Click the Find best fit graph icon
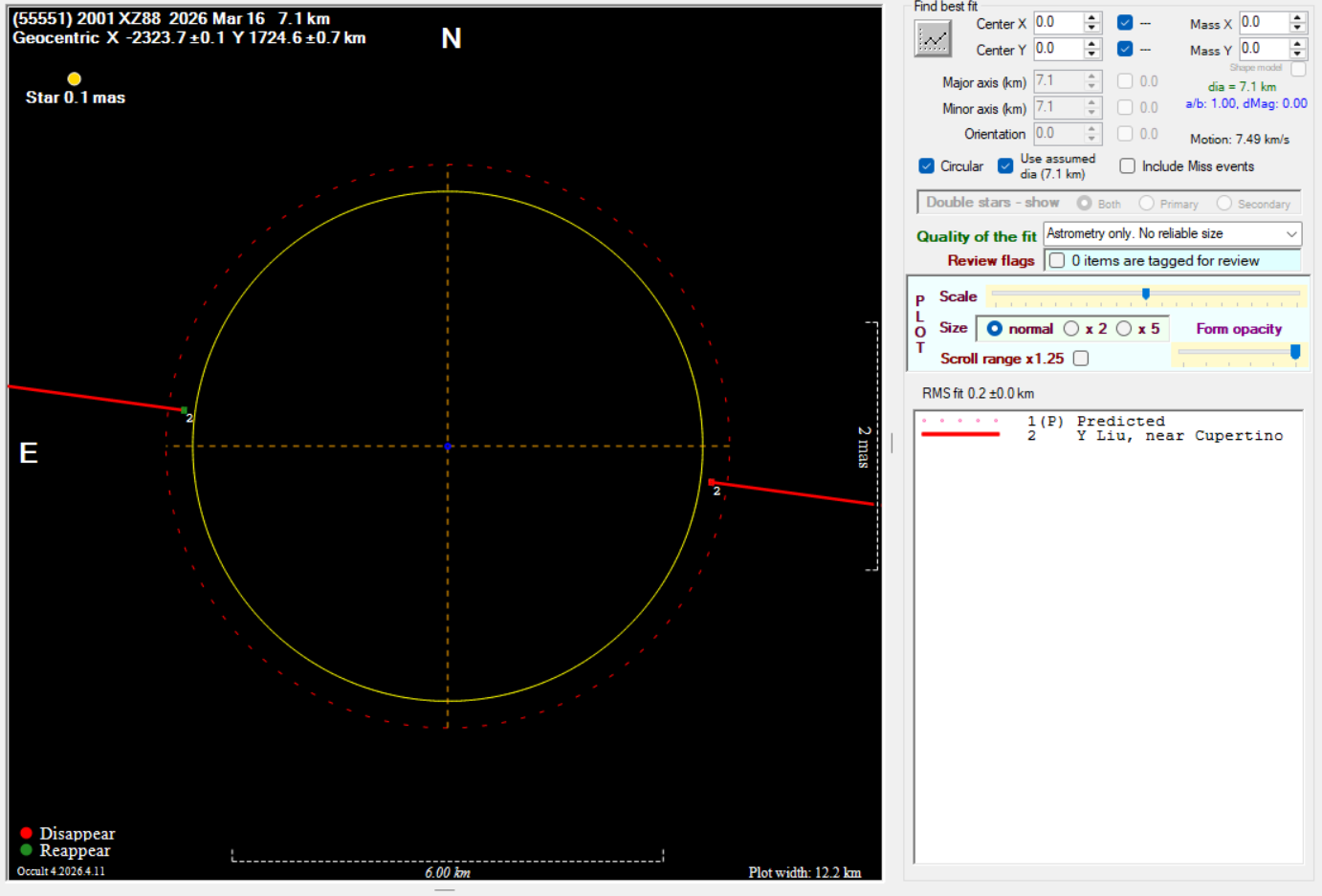Image resolution: width=1322 pixels, height=896 pixels. (x=933, y=39)
